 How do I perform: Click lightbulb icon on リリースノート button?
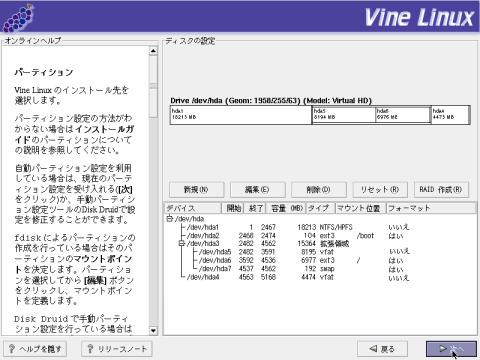click(x=90, y=349)
